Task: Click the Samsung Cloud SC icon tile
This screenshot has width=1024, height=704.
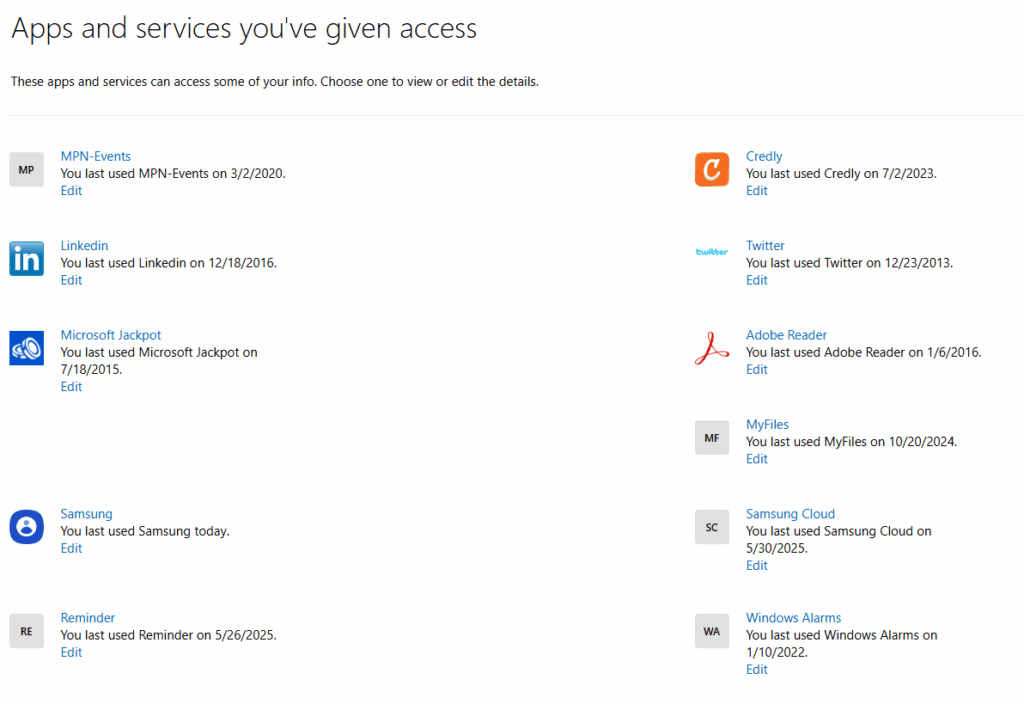Action: [x=712, y=527]
